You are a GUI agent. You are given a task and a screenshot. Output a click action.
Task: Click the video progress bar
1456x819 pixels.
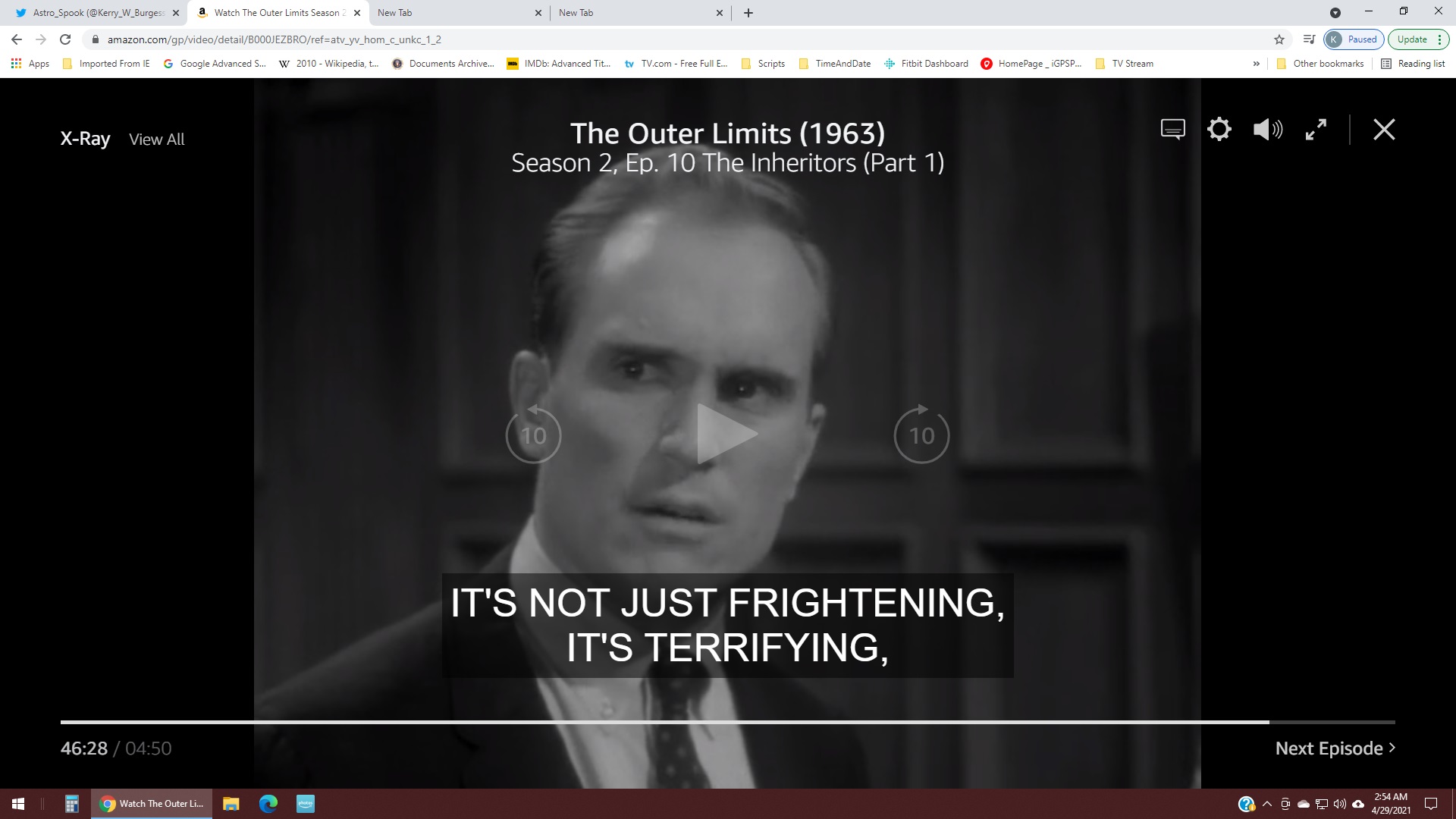[728, 722]
